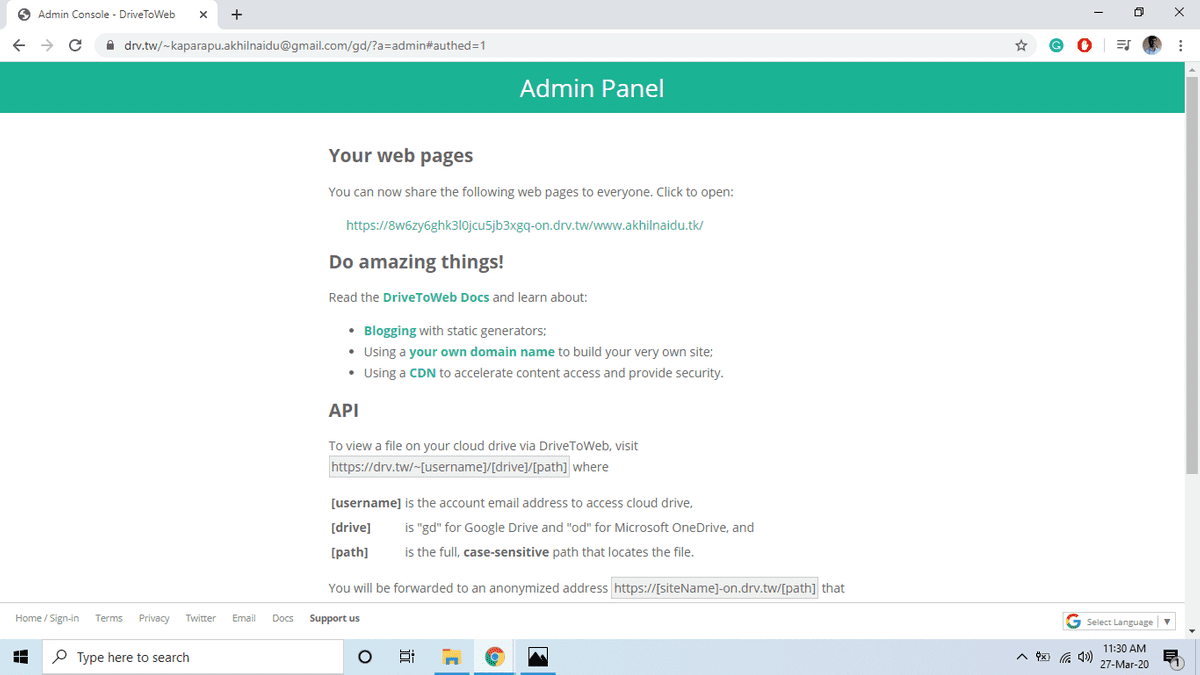Open the Wi-Fi network tray icon
Viewport: 1200px width, 675px height.
pyautogui.click(x=1065, y=657)
